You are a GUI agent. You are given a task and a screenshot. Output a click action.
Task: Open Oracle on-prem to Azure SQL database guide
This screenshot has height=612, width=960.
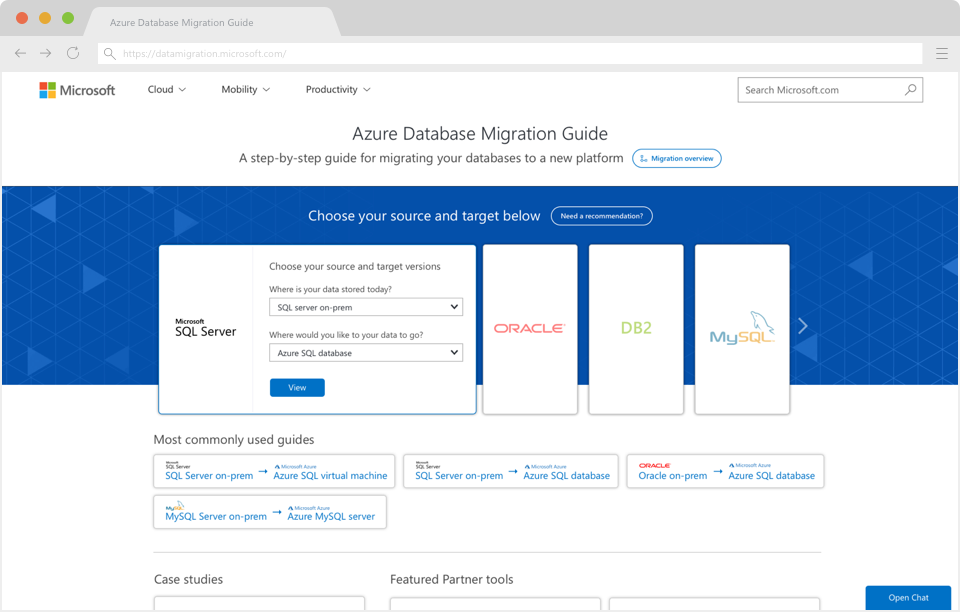click(x=726, y=471)
